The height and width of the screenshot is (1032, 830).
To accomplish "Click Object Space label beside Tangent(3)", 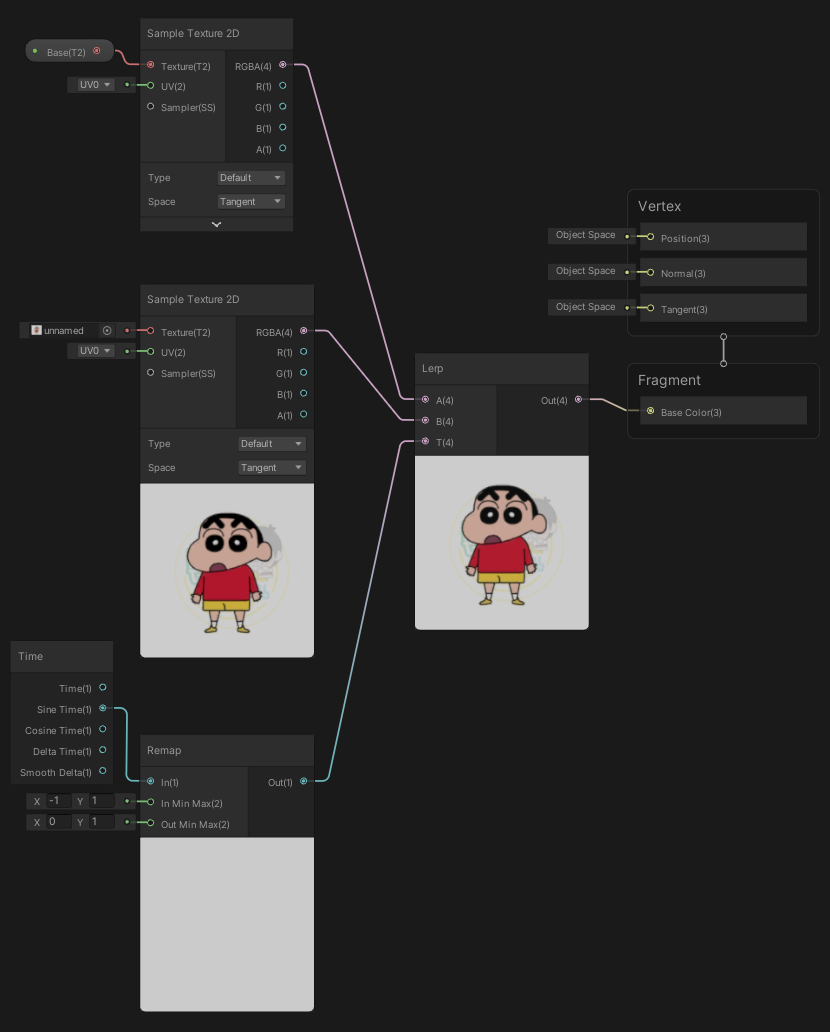I will click(585, 307).
